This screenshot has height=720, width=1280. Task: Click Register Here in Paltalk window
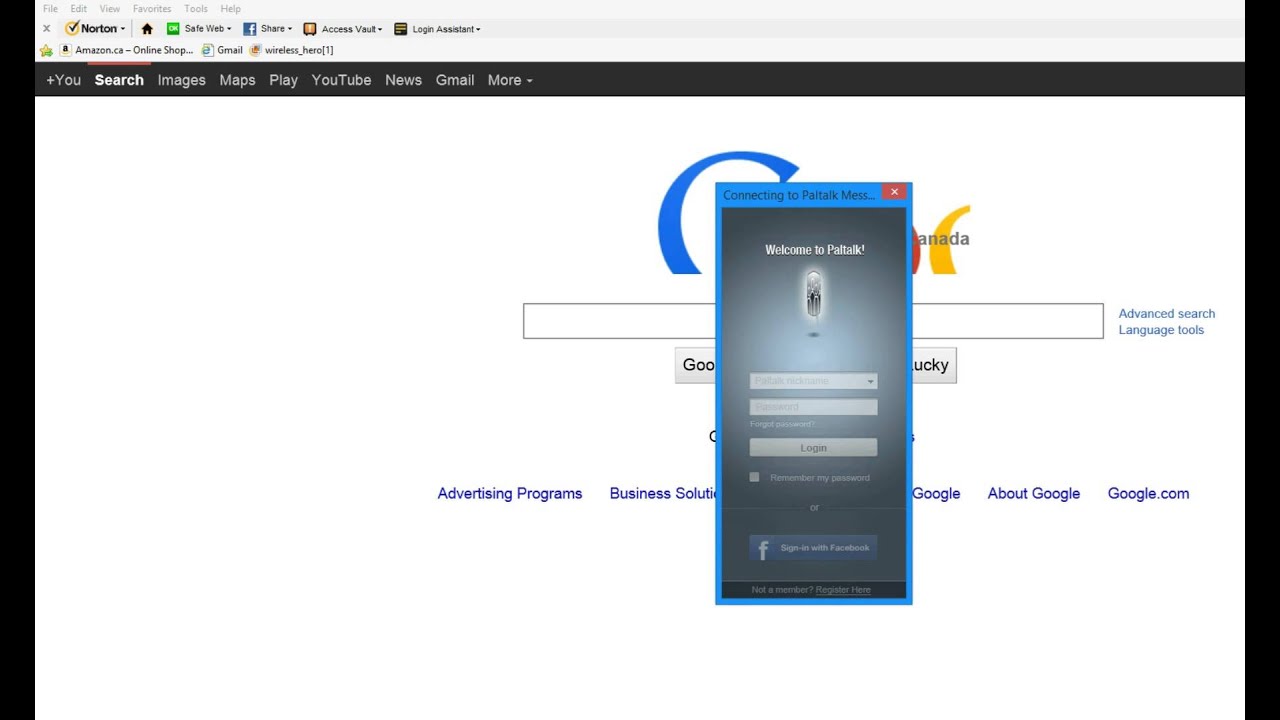click(843, 590)
